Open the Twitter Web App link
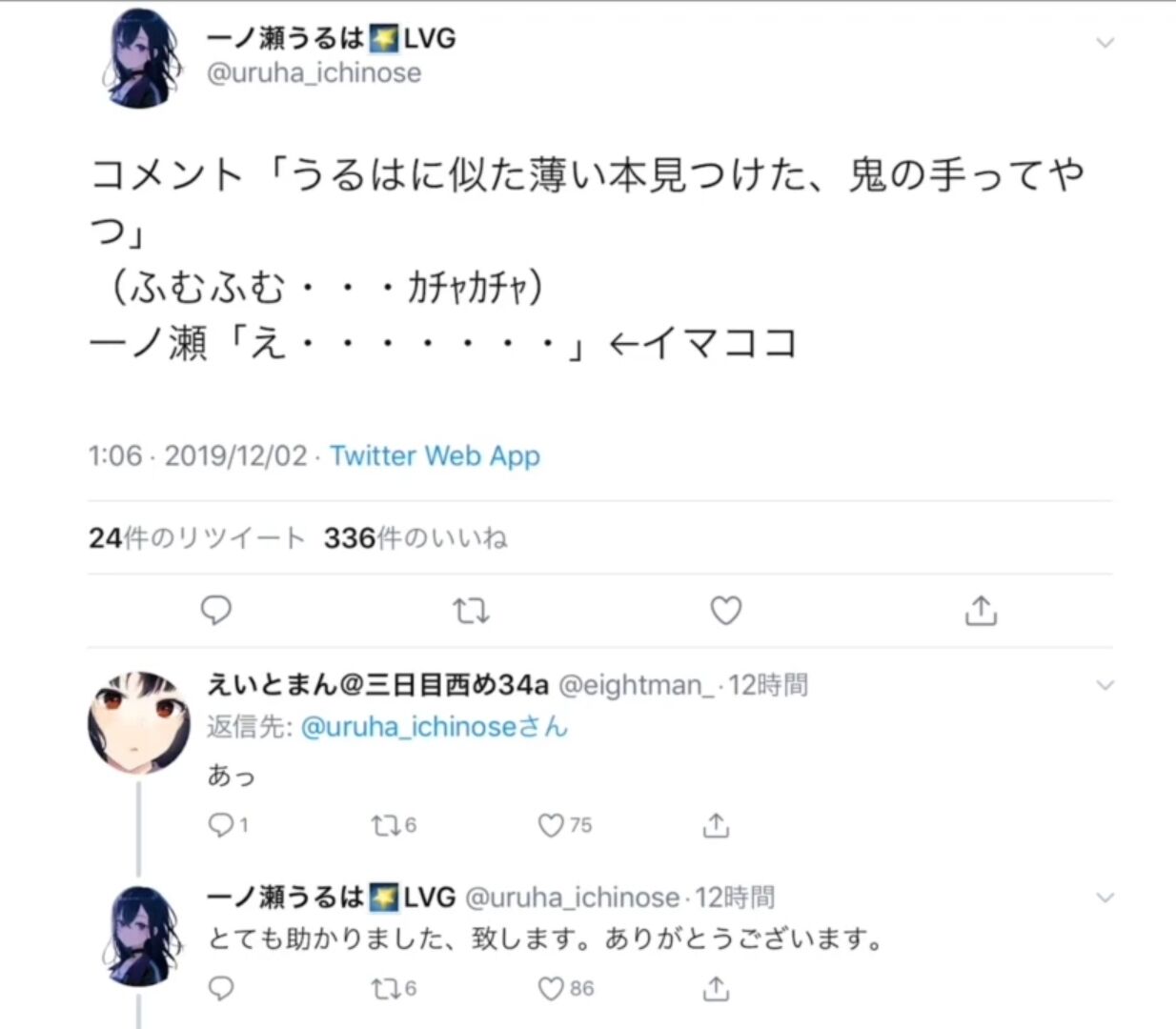Viewport: 1176px width, 1029px height. pyautogui.click(x=435, y=456)
